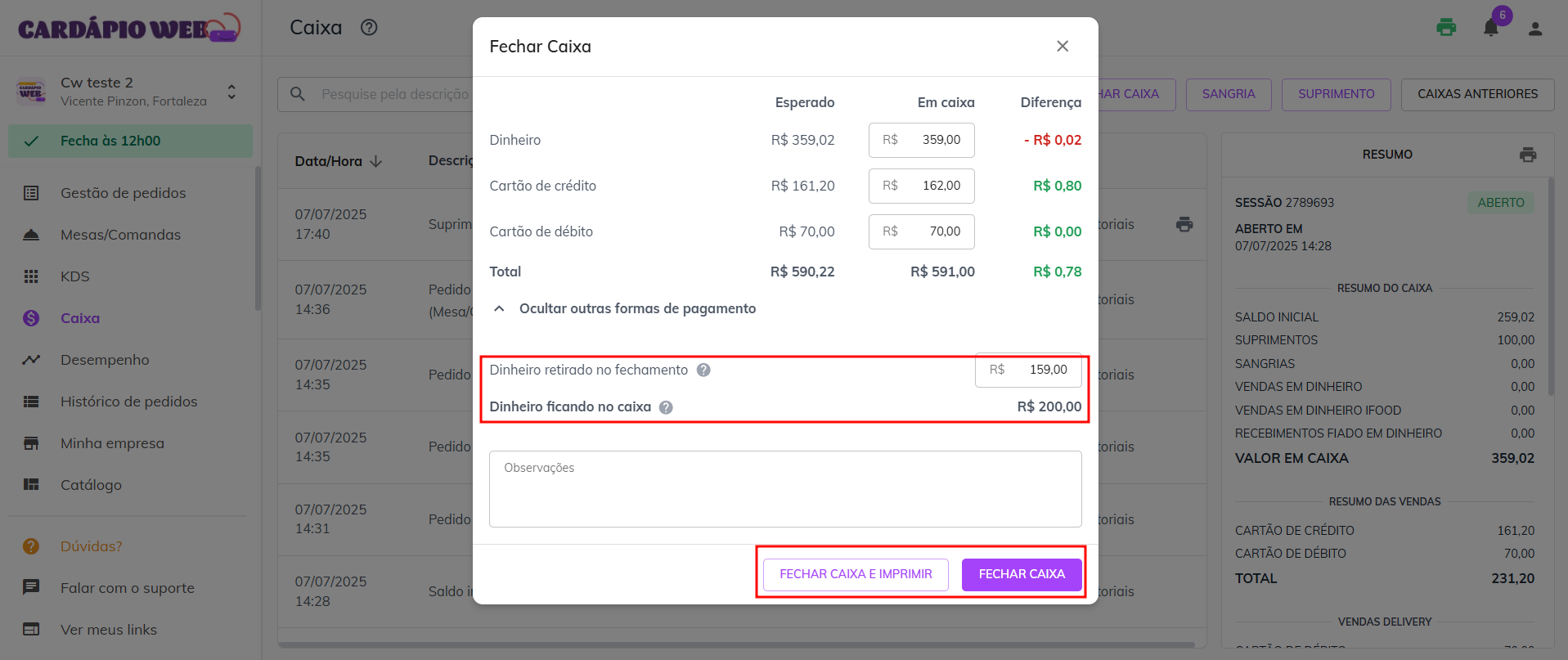Viewport: 1568px width, 660px height.
Task: Open the notifications bell
Action: pyautogui.click(x=1491, y=29)
